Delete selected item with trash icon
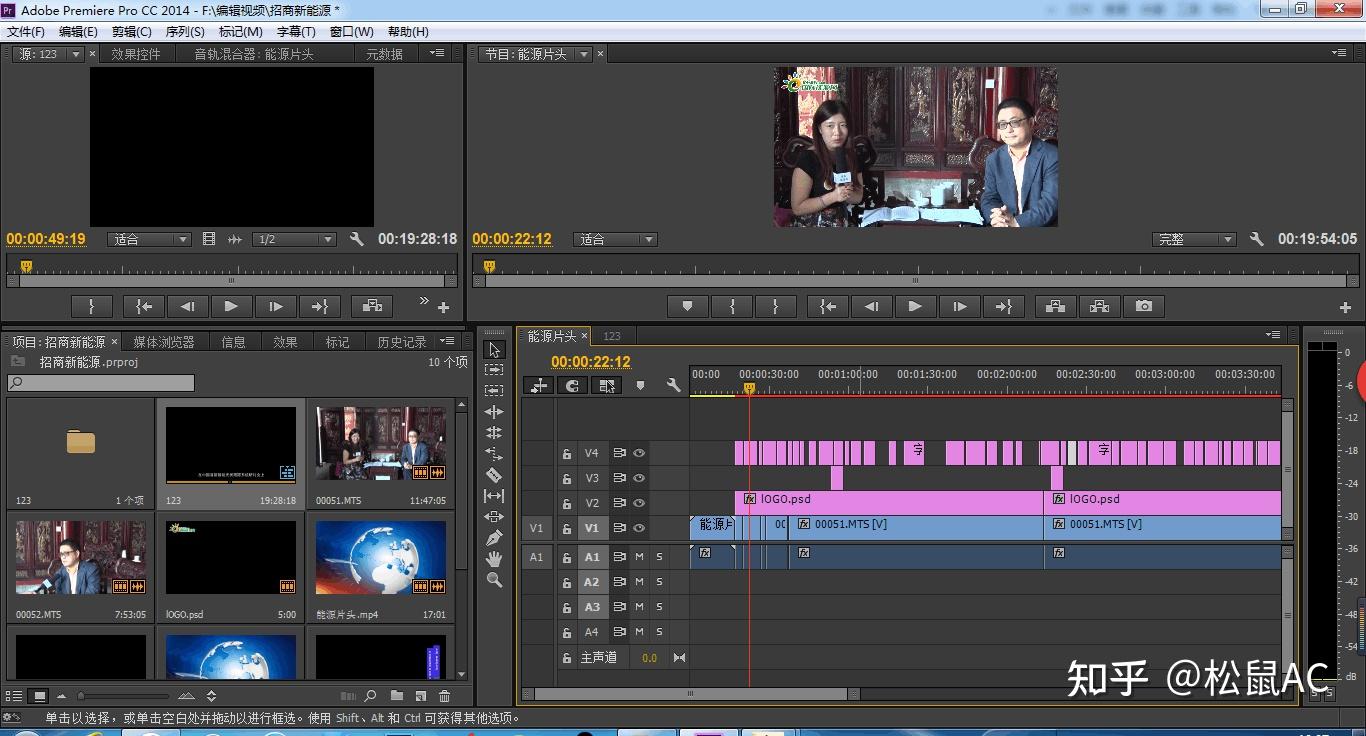 pyautogui.click(x=445, y=696)
